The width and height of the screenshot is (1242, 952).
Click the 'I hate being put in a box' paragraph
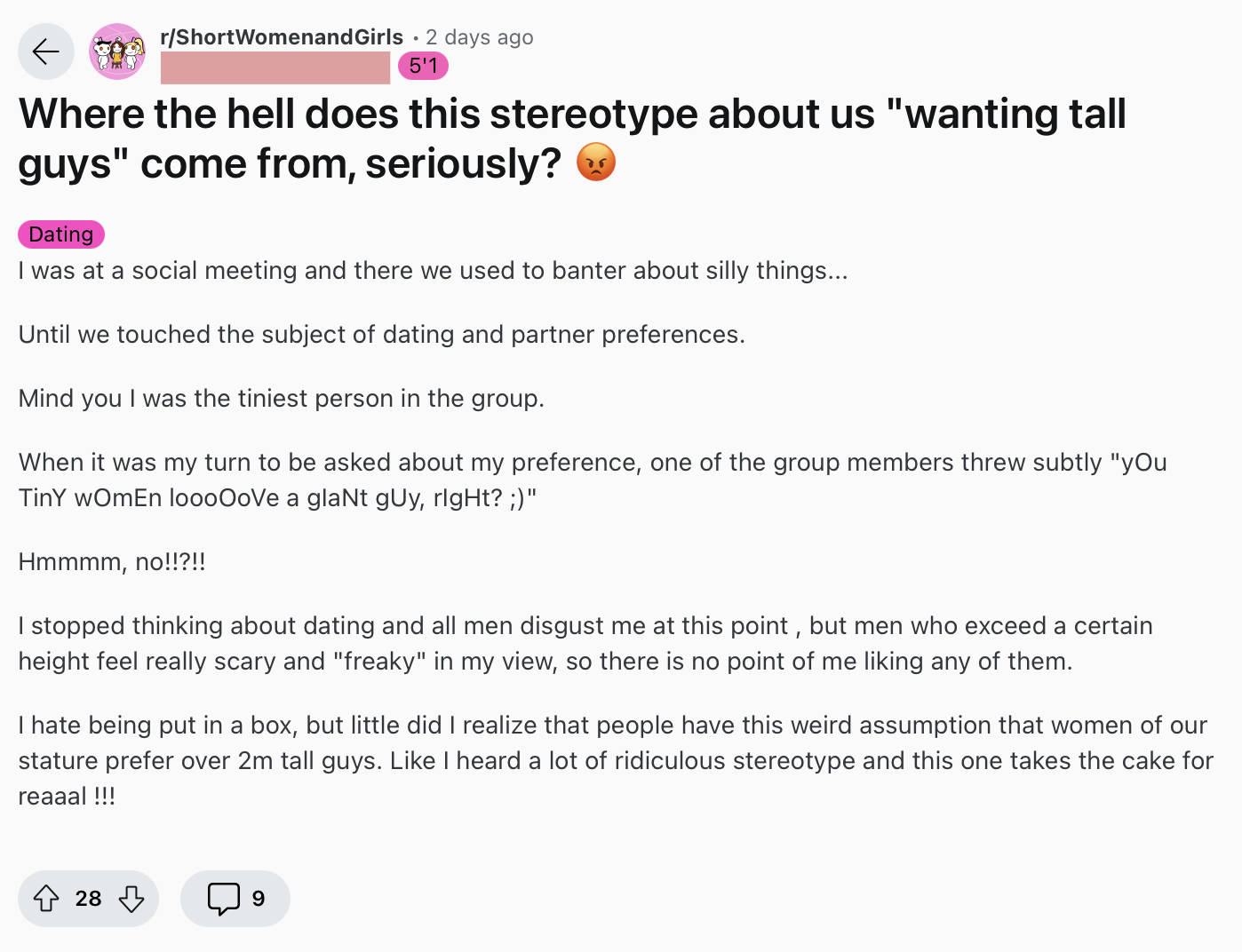(616, 760)
